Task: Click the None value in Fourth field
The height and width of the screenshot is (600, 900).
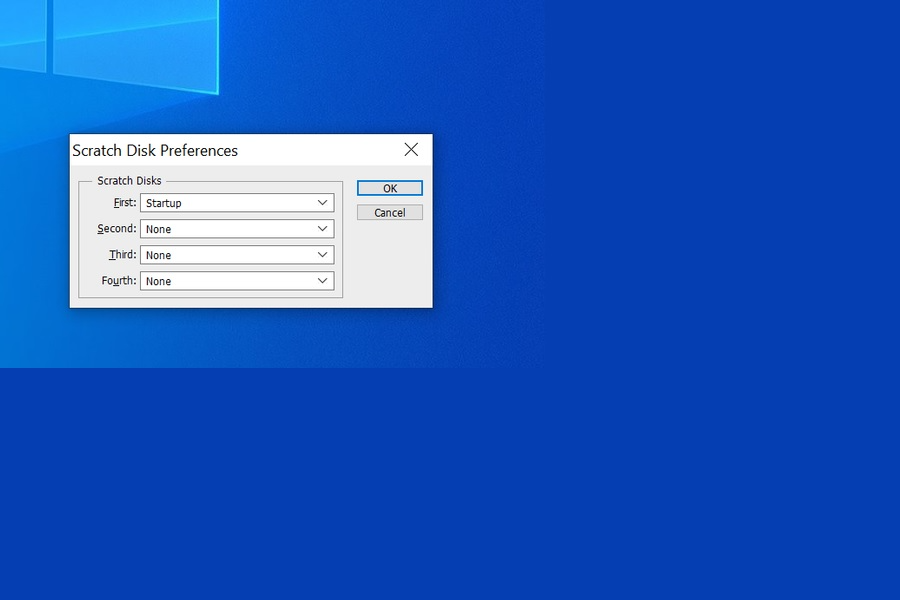Action: click(158, 281)
